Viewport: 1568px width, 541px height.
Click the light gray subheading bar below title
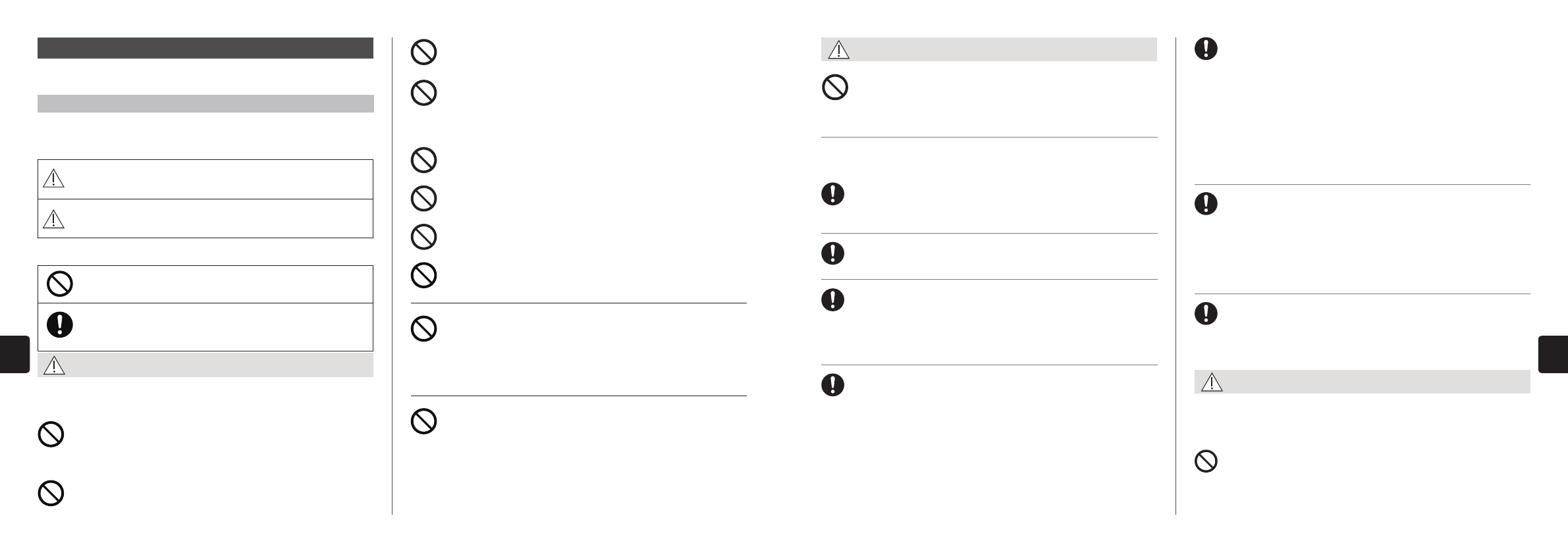(205, 103)
